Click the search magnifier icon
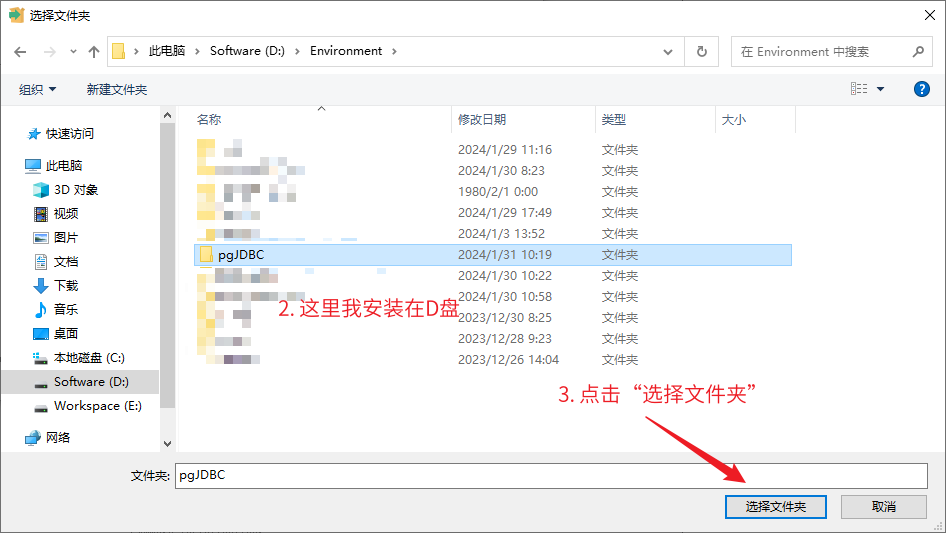The width and height of the screenshot is (946, 533). (x=918, y=51)
